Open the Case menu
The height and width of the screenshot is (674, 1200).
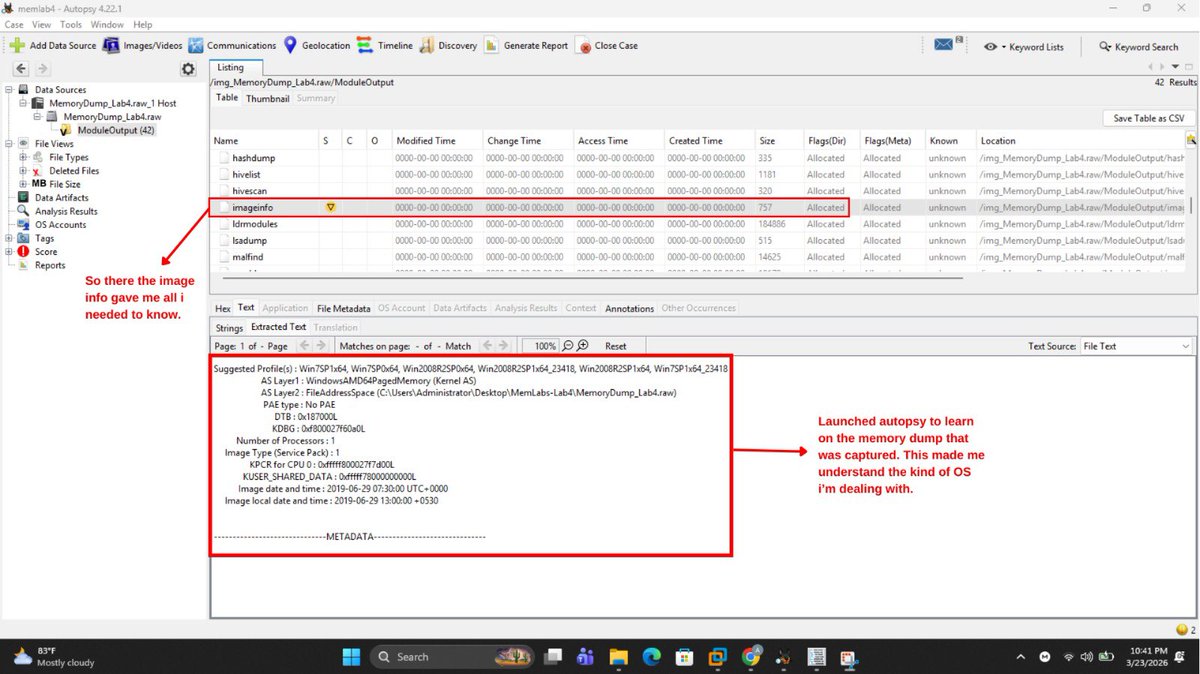(x=14, y=24)
